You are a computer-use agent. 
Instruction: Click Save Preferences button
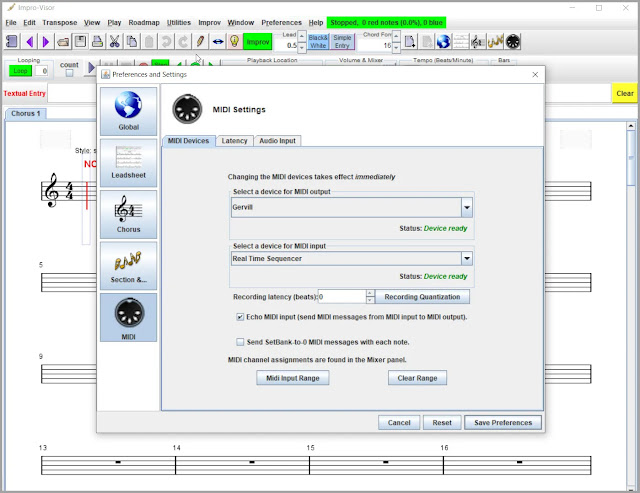pos(503,422)
